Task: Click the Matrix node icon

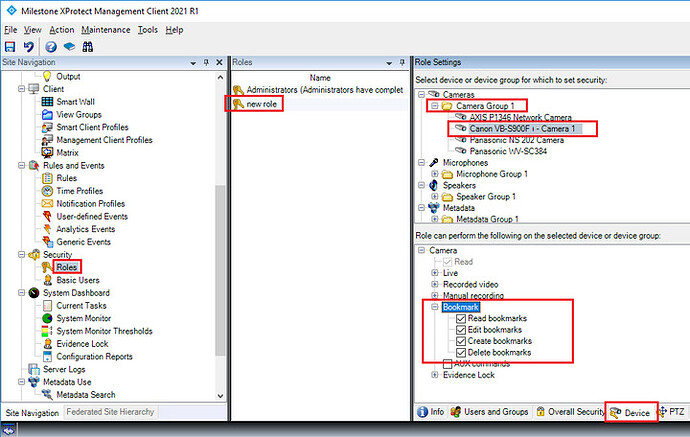Action: [47, 153]
